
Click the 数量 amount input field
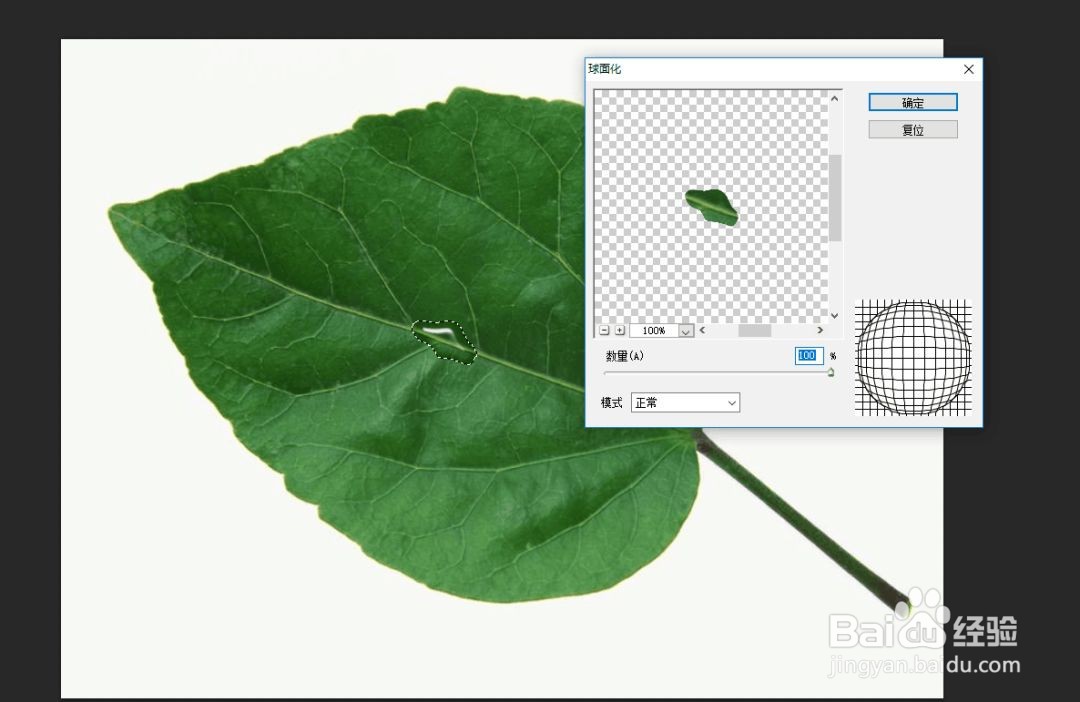[809, 355]
